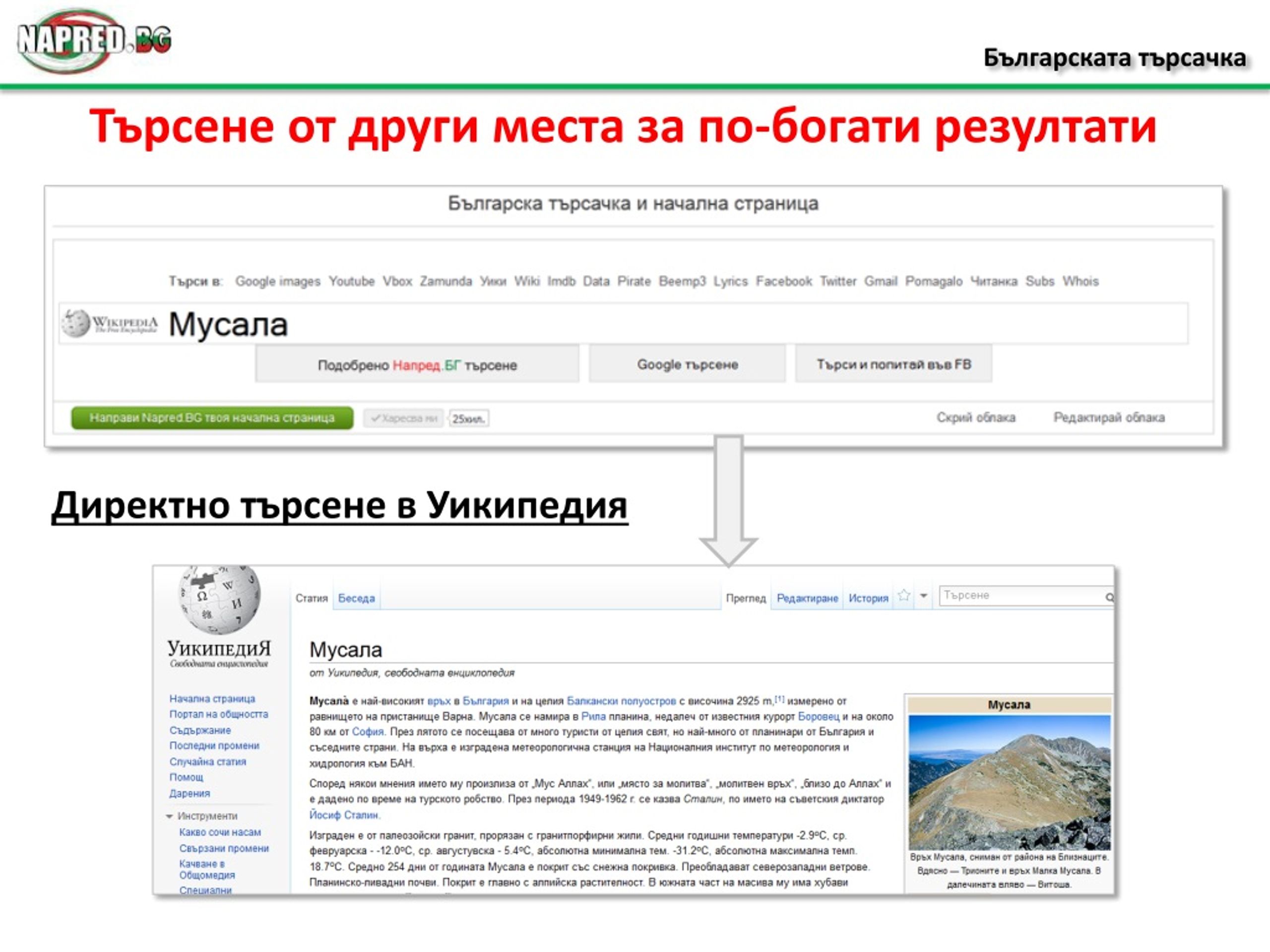Click the 25хил. like counter
This screenshot has height=952, width=1270.
coord(468,418)
